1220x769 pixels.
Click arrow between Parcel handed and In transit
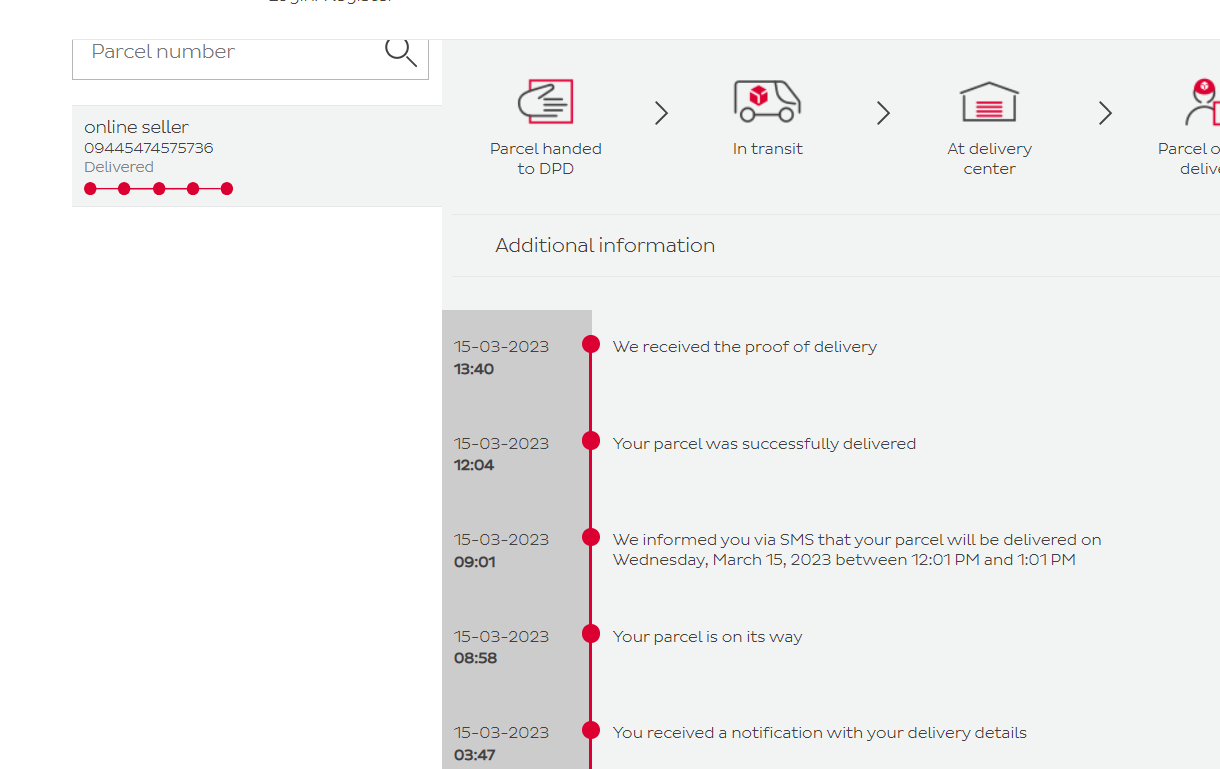point(661,113)
